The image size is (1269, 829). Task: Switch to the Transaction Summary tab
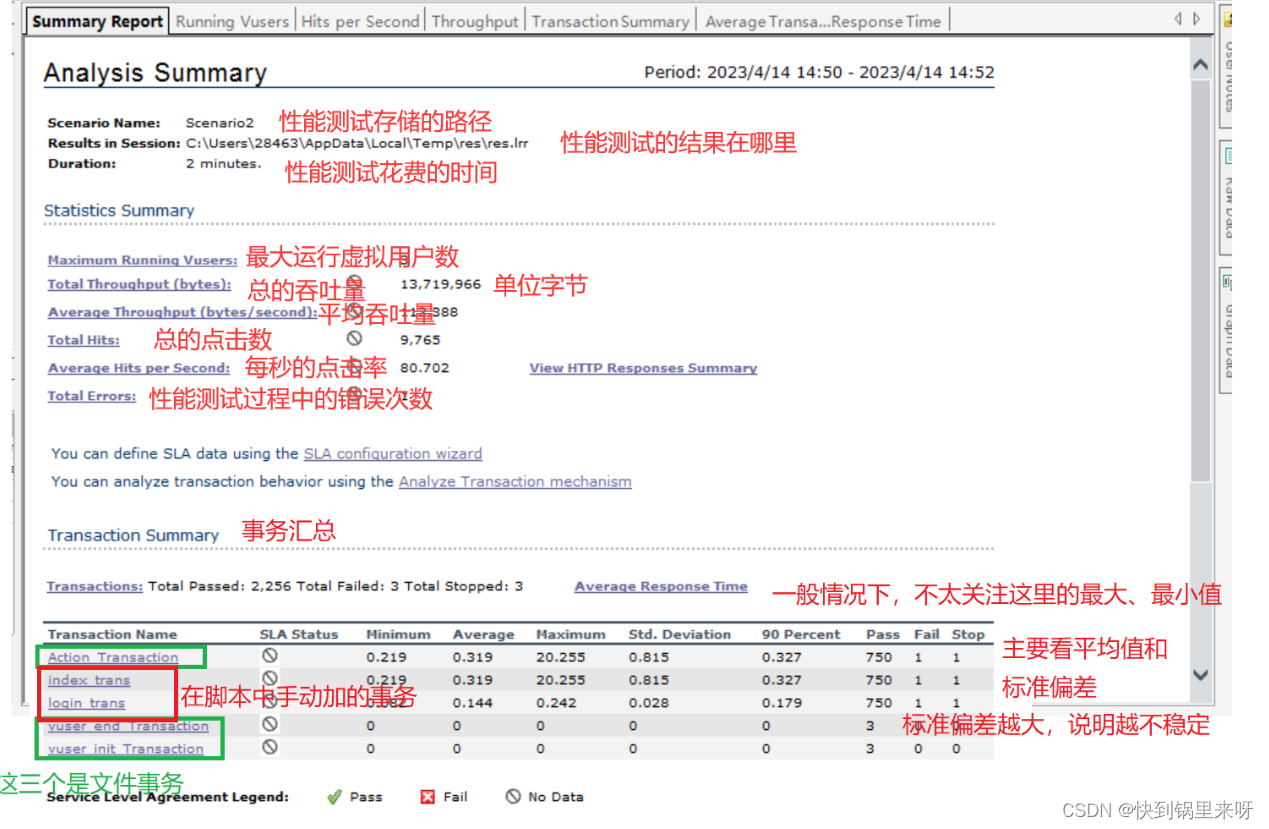click(x=610, y=19)
